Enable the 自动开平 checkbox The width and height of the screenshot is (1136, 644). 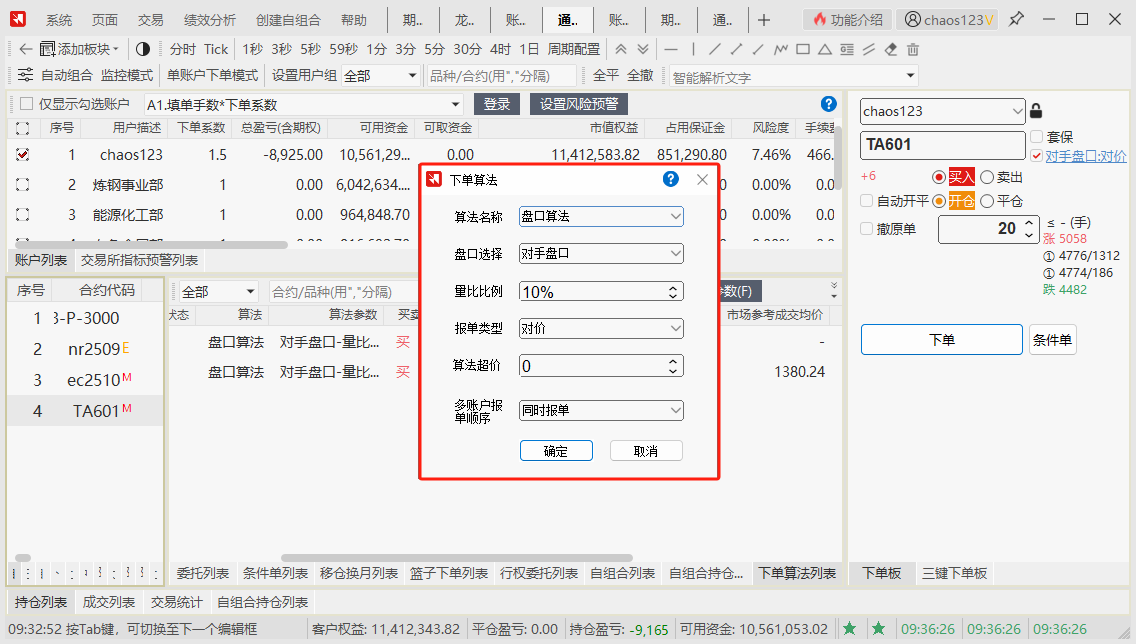(867, 201)
